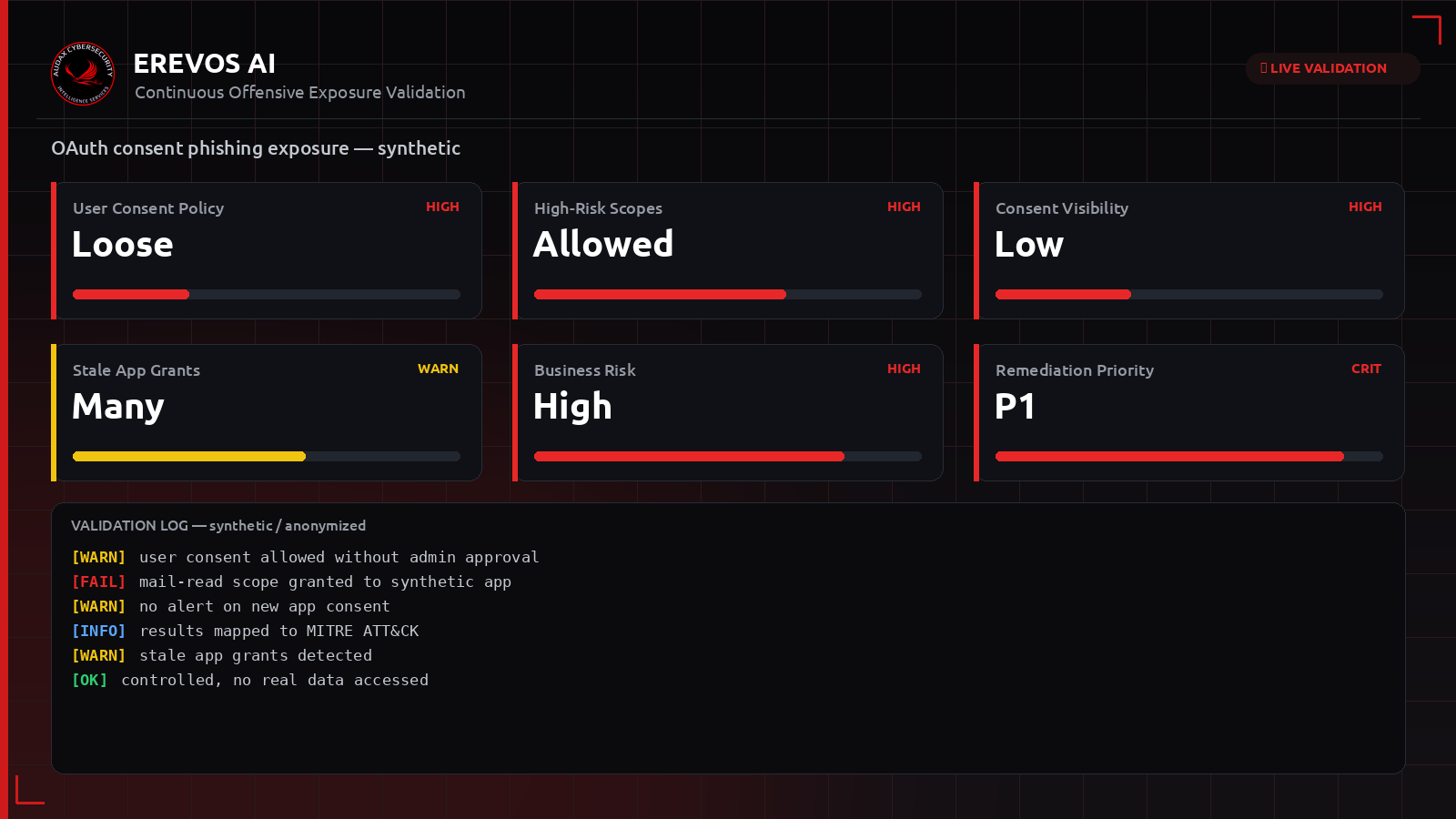Click the HIGH badge on Business Risk
This screenshot has width=1456, height=819.
click(904, 369)
